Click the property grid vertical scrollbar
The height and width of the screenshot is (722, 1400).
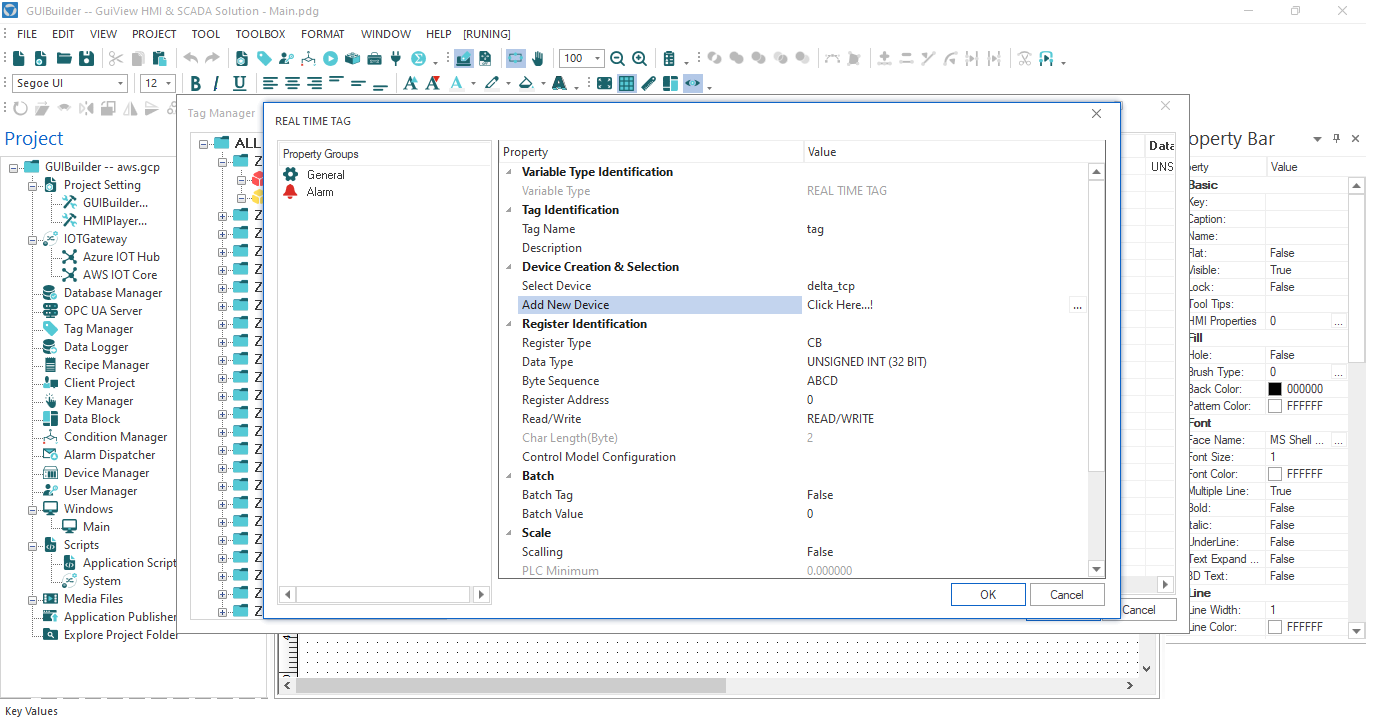tap(1097, 370)
